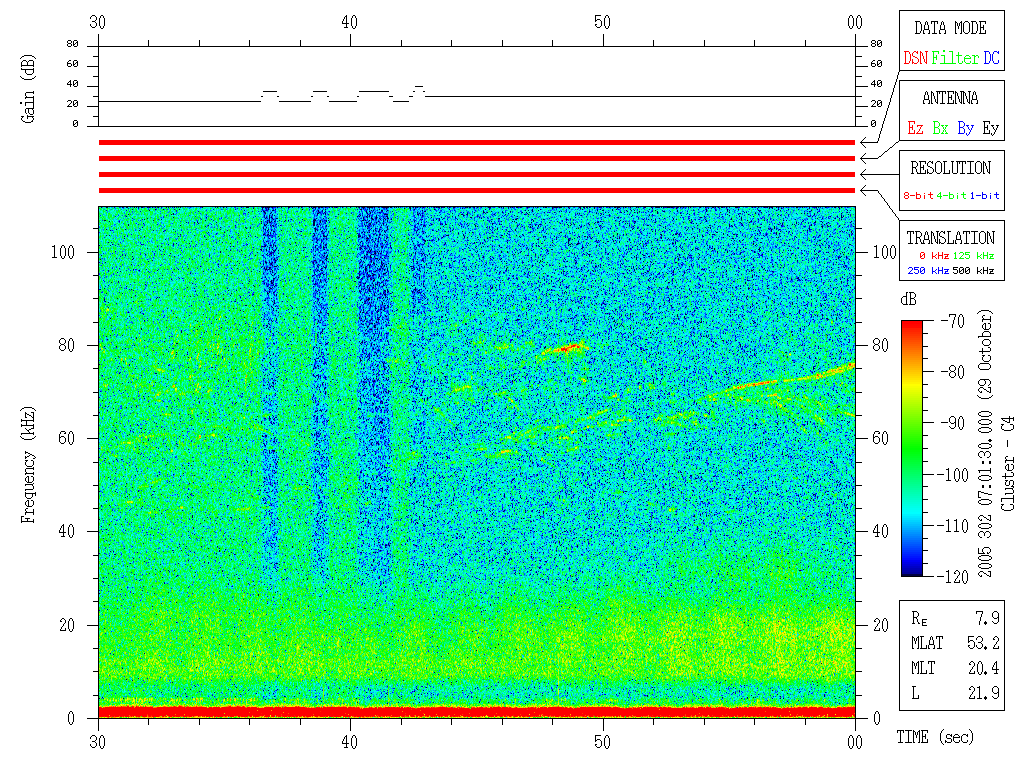
Task: Click the Gain (dB) axis label
Action: click(27, 88)
